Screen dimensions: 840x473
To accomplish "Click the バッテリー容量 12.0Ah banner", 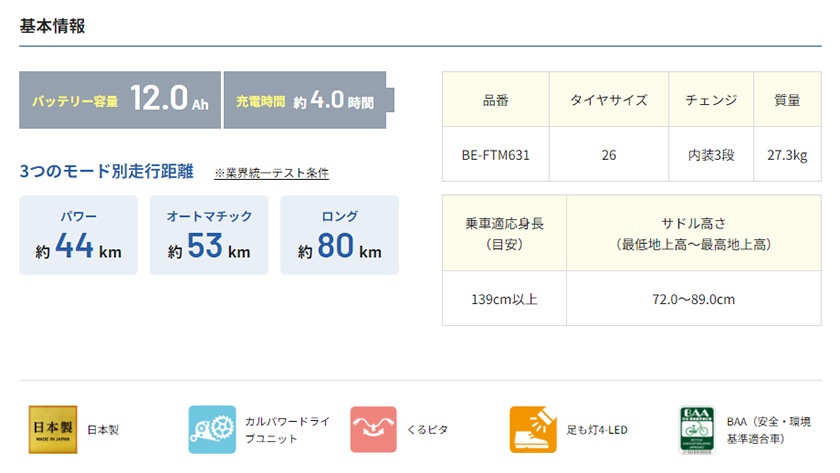I will pyautogui.click(x=119, y=100).
